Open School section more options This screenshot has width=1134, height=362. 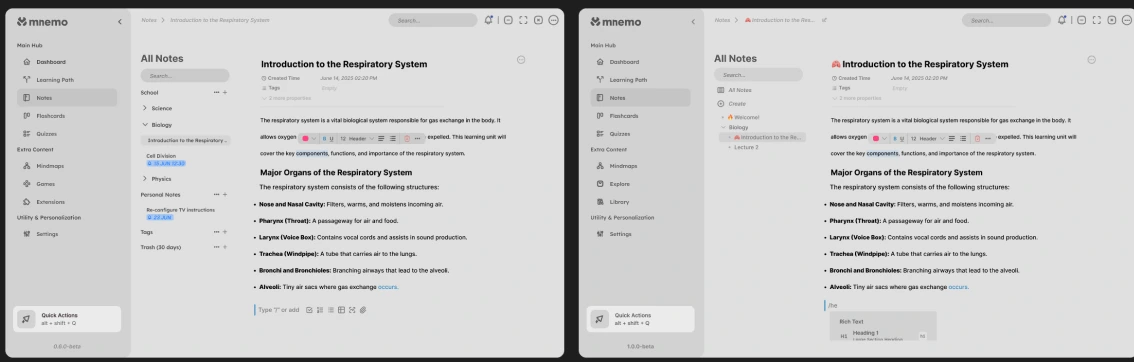point(216,92)
